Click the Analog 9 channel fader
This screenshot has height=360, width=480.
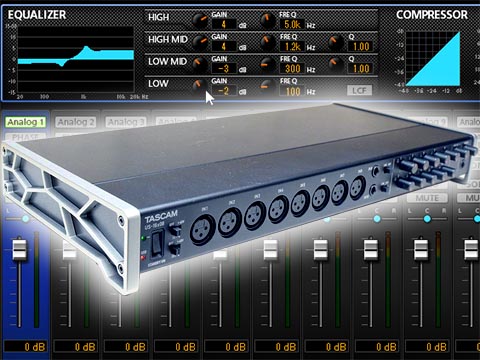coord(421,249)
